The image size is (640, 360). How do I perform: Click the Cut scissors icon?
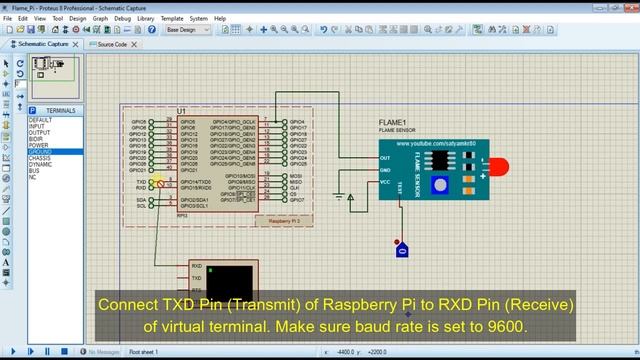pos(348,30)
